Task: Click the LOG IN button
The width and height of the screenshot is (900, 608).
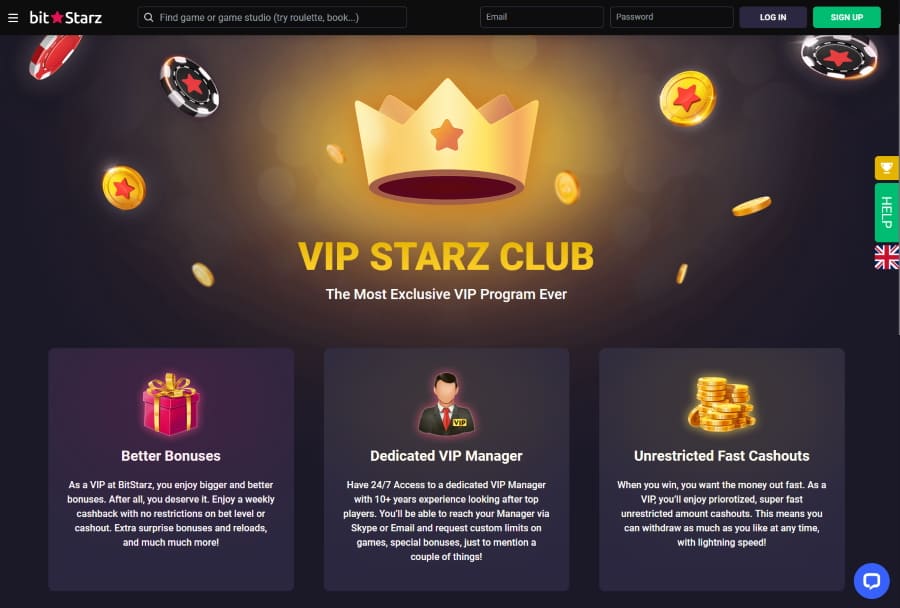Action: point(773,17)
